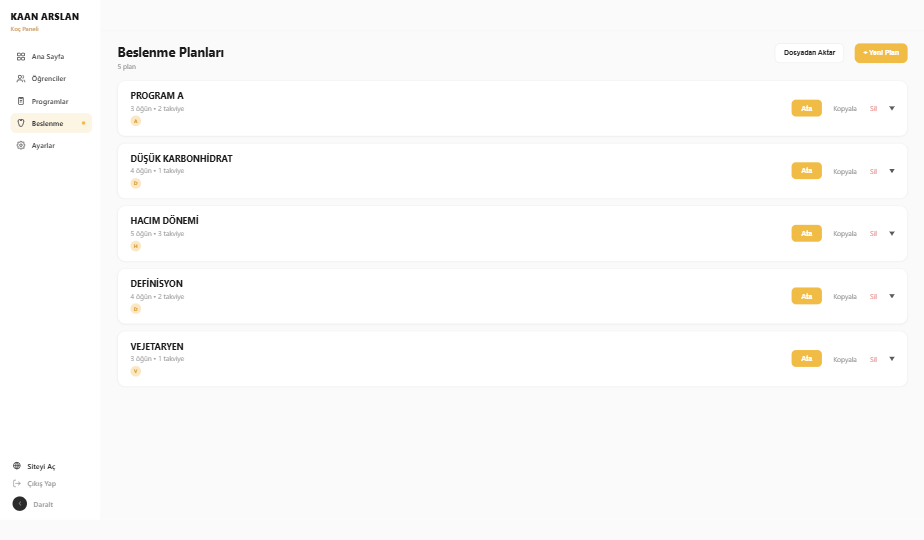The height and width of the screenshot is (540, 924).
Task: Click the H badge under HACIM DÖNEMİ
Action: pos(136,246)
